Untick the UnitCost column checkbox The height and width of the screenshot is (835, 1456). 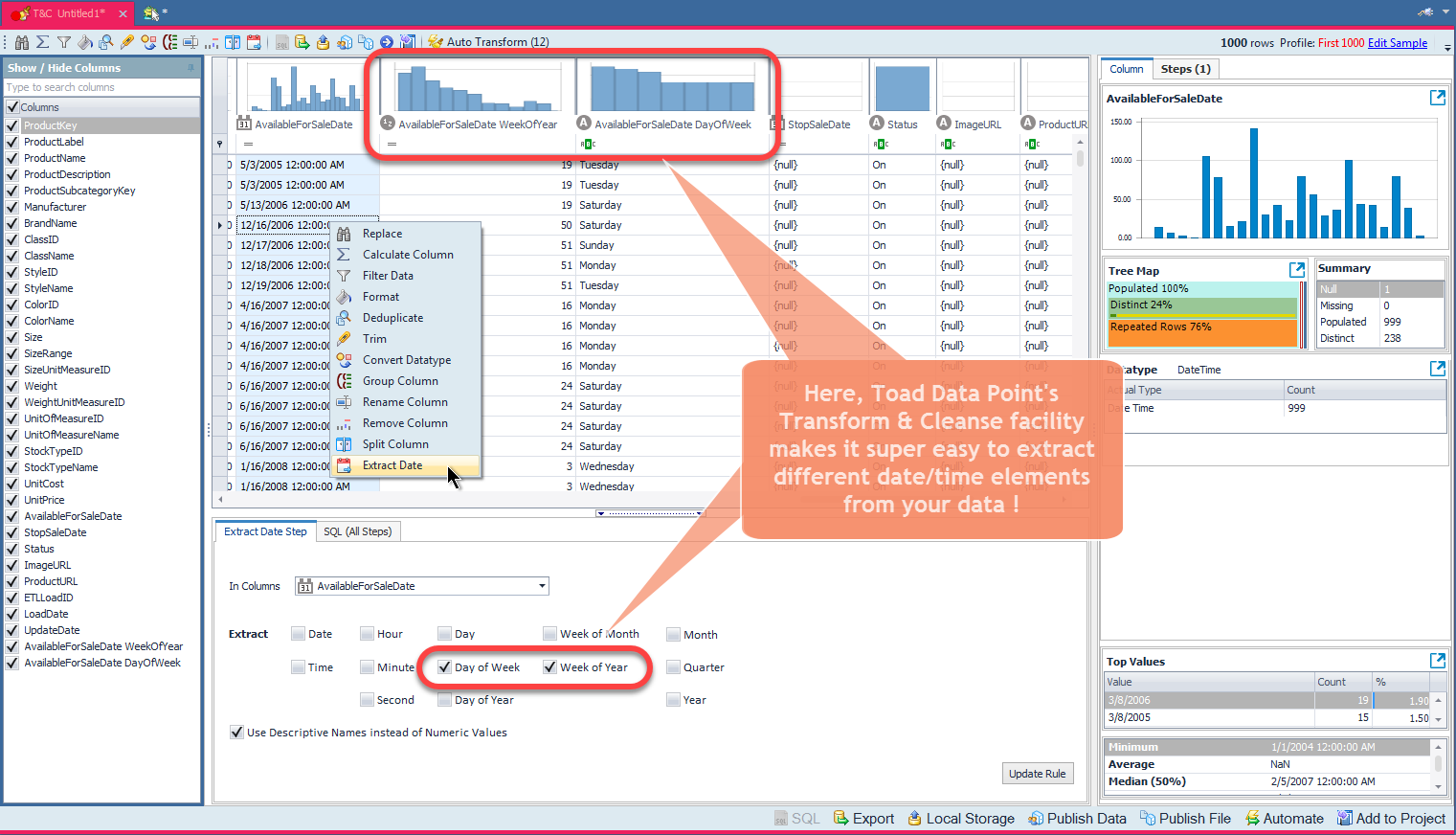click(x=12, y=484)
